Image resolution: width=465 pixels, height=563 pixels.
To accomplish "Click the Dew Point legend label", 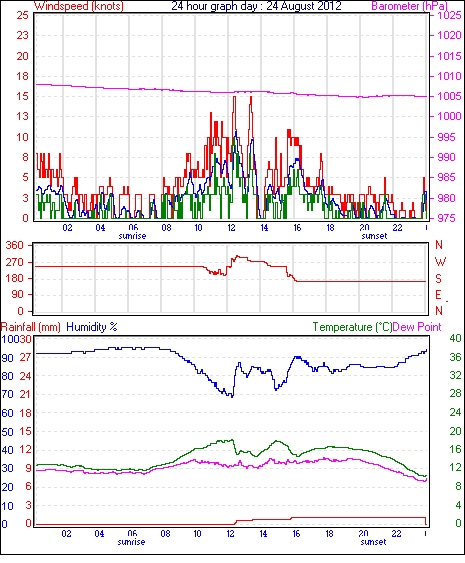I will 417,327.
